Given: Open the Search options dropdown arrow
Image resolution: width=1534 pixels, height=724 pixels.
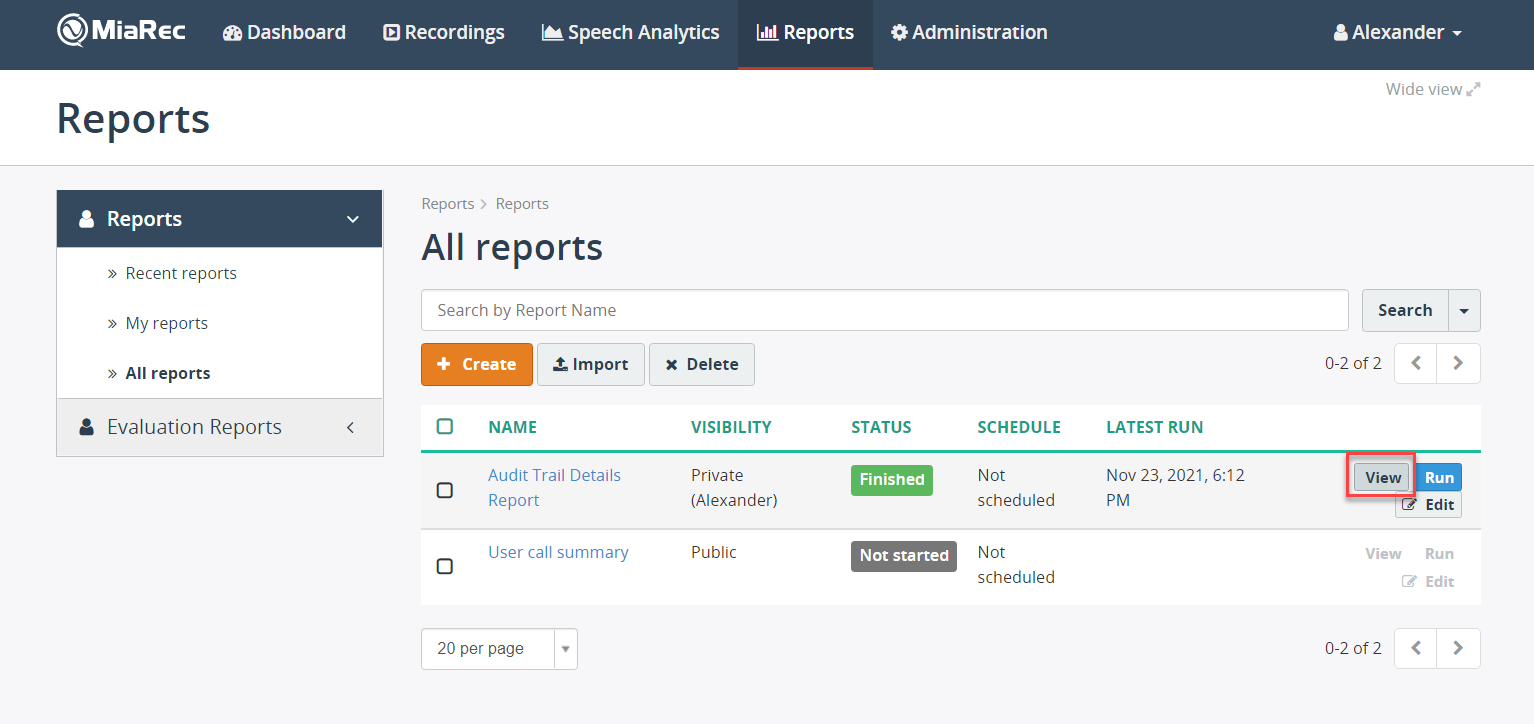Looking at the screenshot, I should 1464,311.
